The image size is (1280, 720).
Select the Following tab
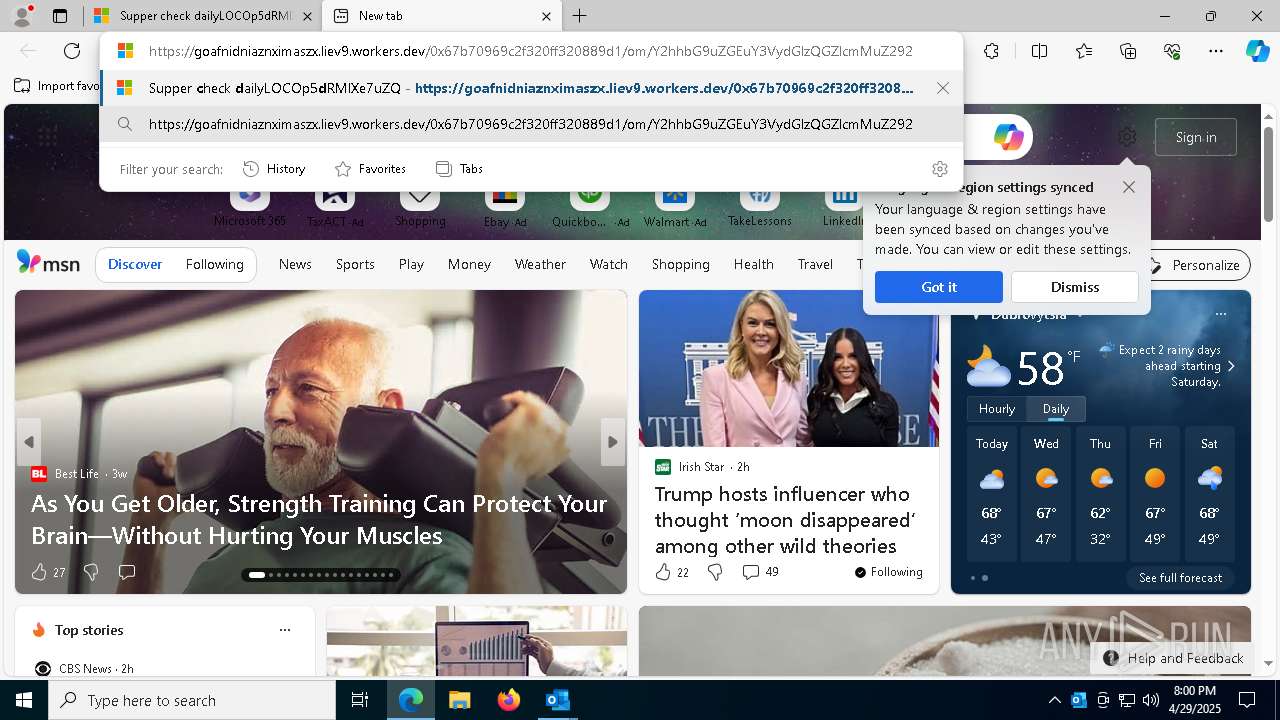click(x=214, y=264)
